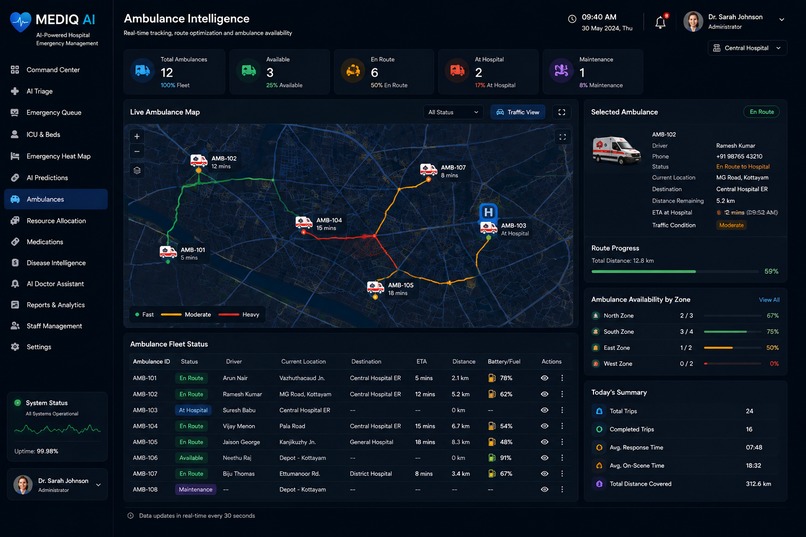806x537 pixels.
Task: View AMB-108 details with eye icon
Action: tap(544, 490)
